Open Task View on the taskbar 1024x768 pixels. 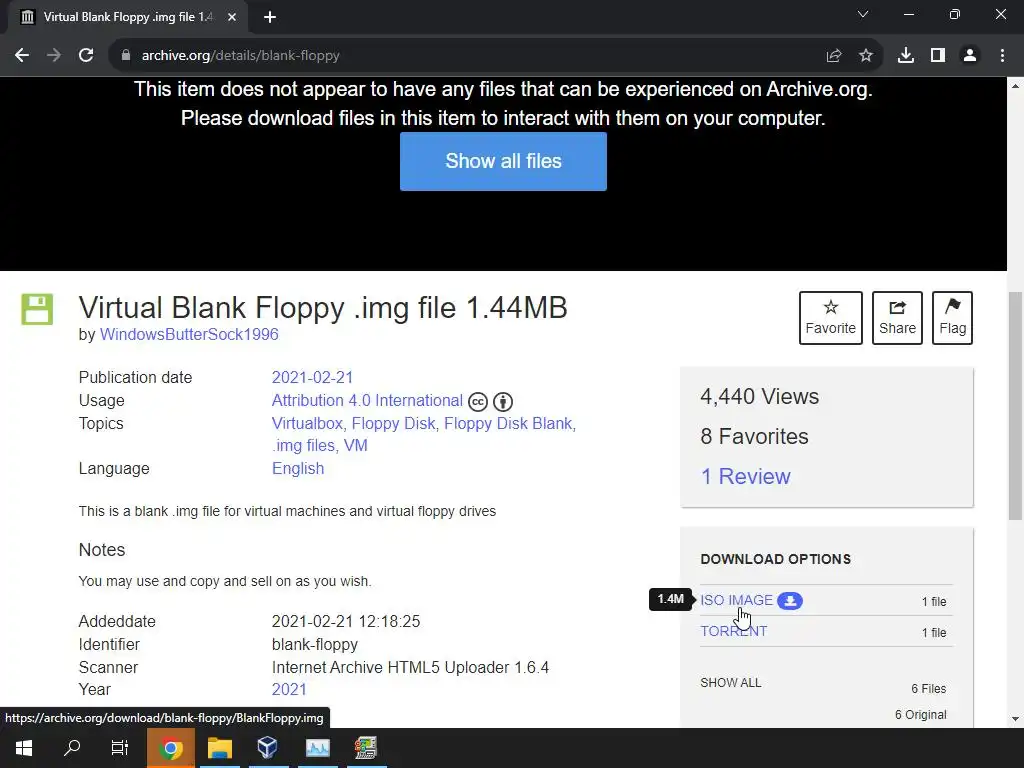pyautogui.click(x=120, y=748)
